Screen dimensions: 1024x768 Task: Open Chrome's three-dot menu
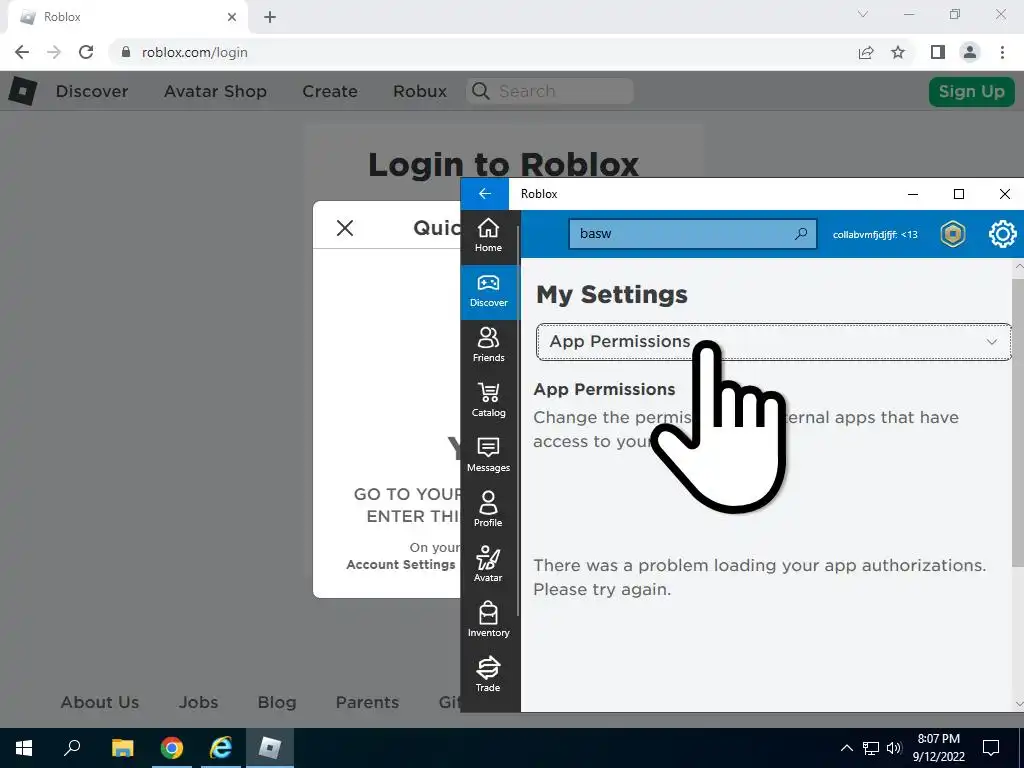[1002, 52]
